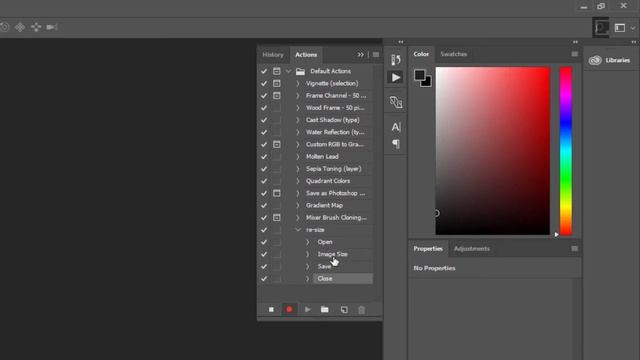Switch to the Swatches tab
This screenshot has height=360, width=640.
pyautogui.click(x=454, y=54)
